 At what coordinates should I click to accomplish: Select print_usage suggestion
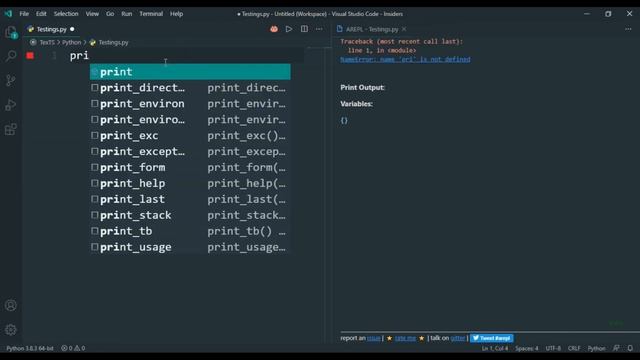click(x=190, y=247)
